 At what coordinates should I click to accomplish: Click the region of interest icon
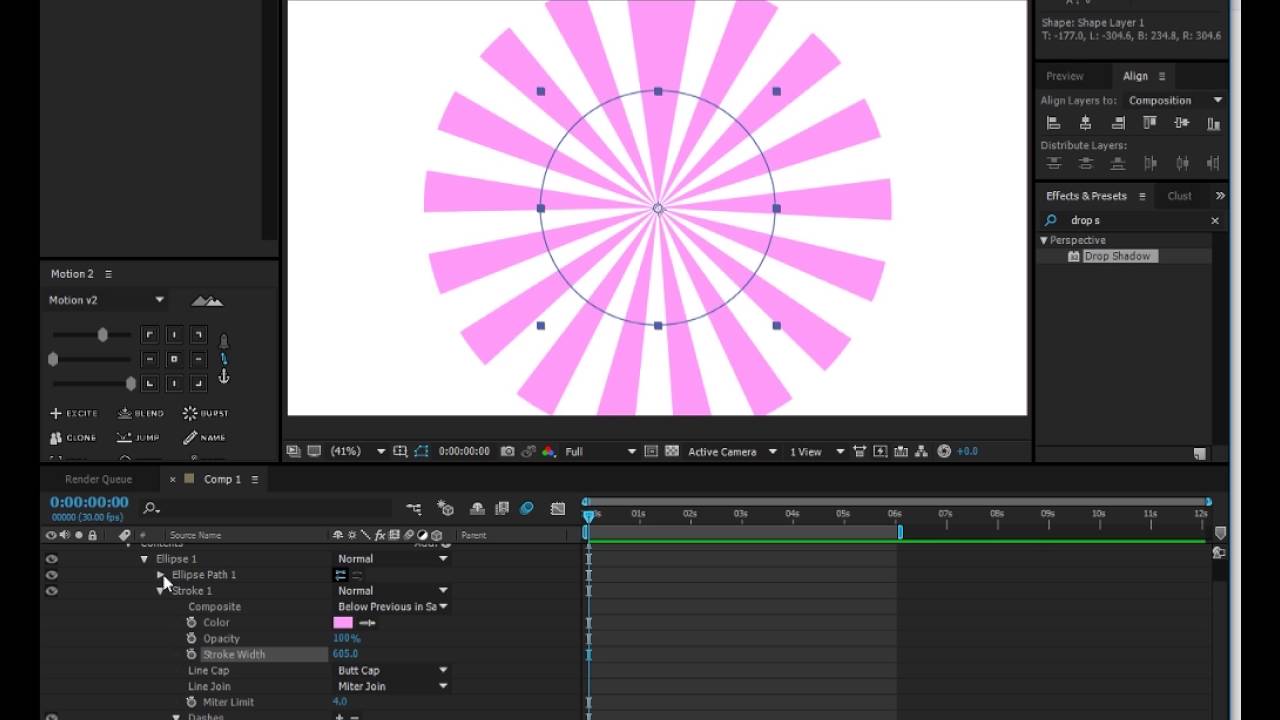(652, 452)
